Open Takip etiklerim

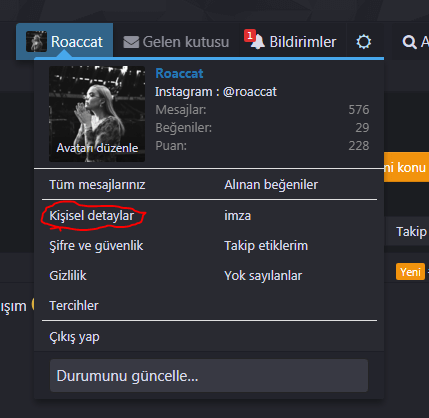pos(266,246)
